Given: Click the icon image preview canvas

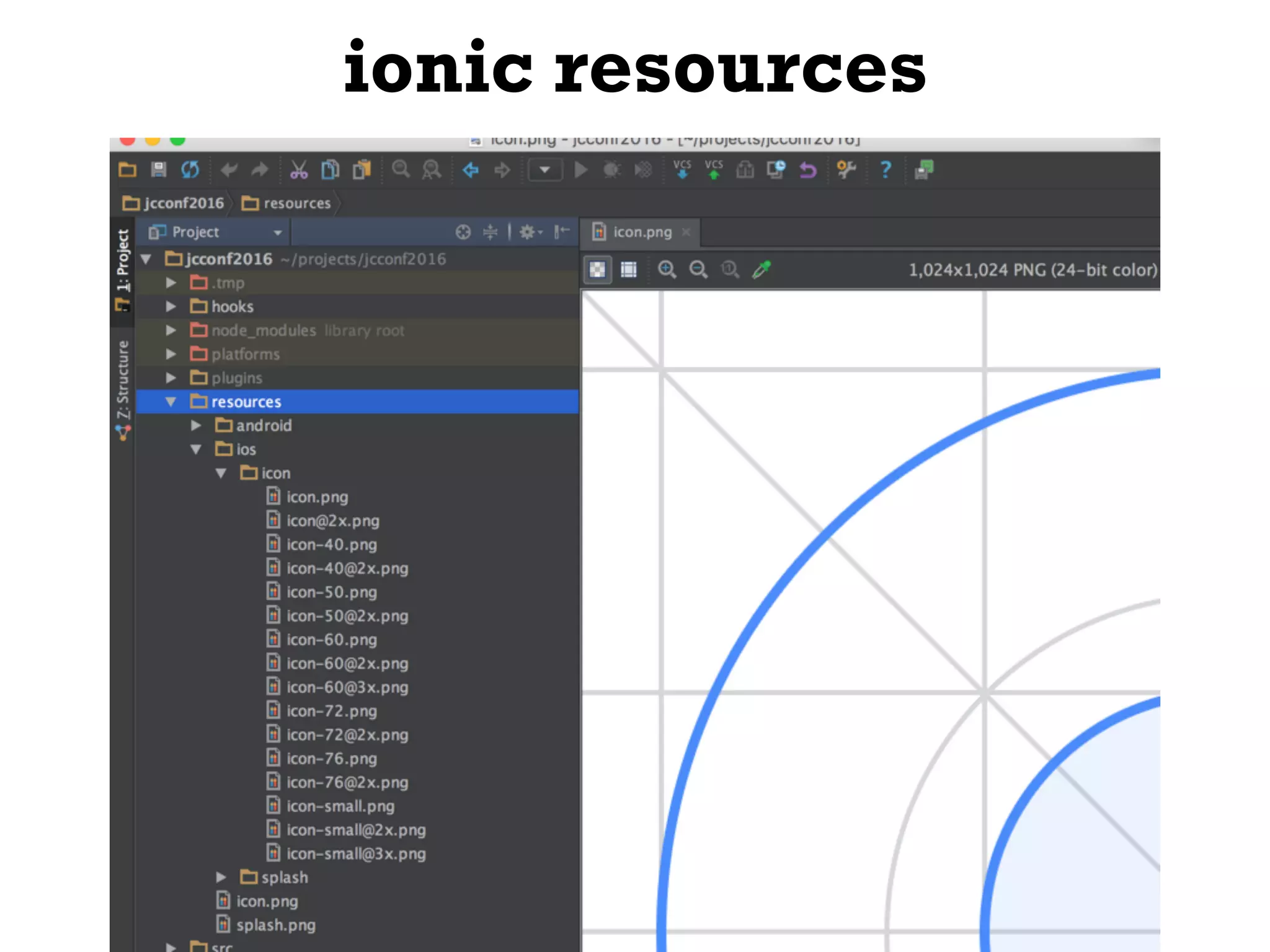Looking at the screenshot, I should (871, 621).
